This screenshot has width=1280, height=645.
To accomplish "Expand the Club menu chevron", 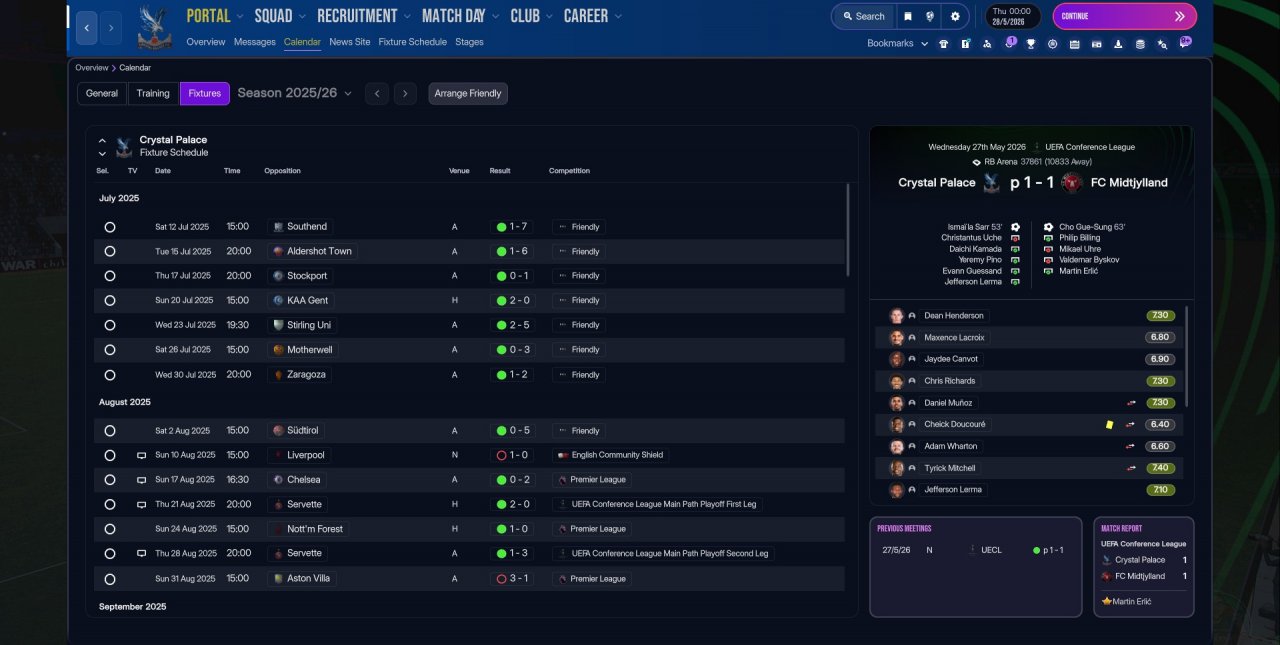I will click(x=549, y=16).
